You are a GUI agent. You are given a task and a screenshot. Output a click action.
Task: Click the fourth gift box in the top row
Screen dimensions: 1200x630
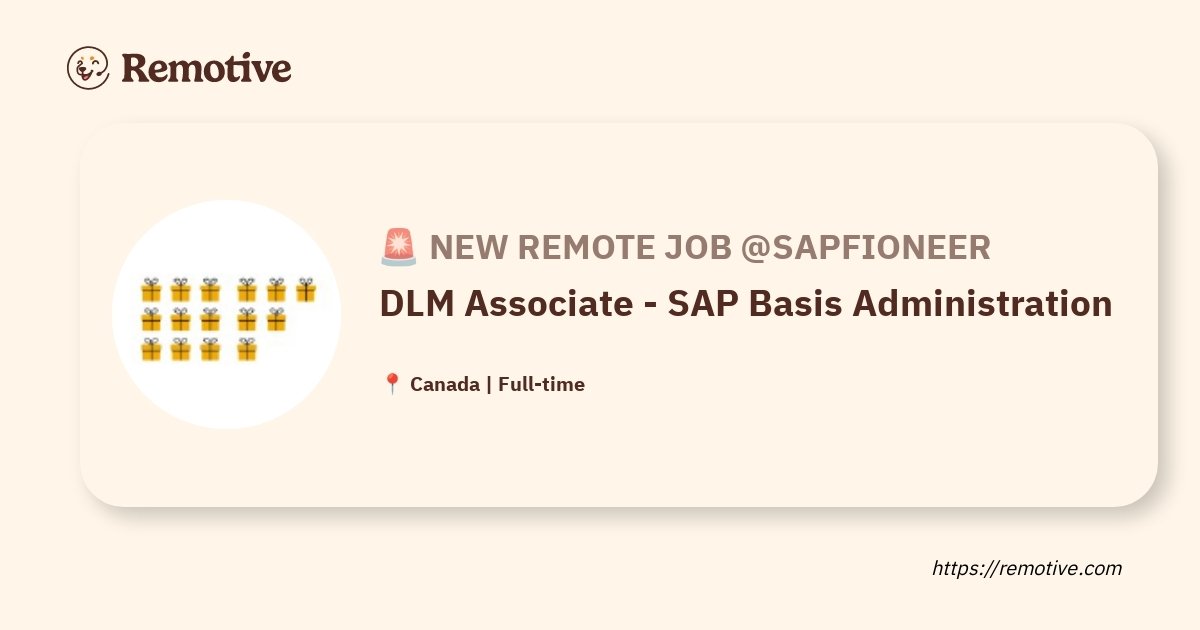[x=247, y=291]
